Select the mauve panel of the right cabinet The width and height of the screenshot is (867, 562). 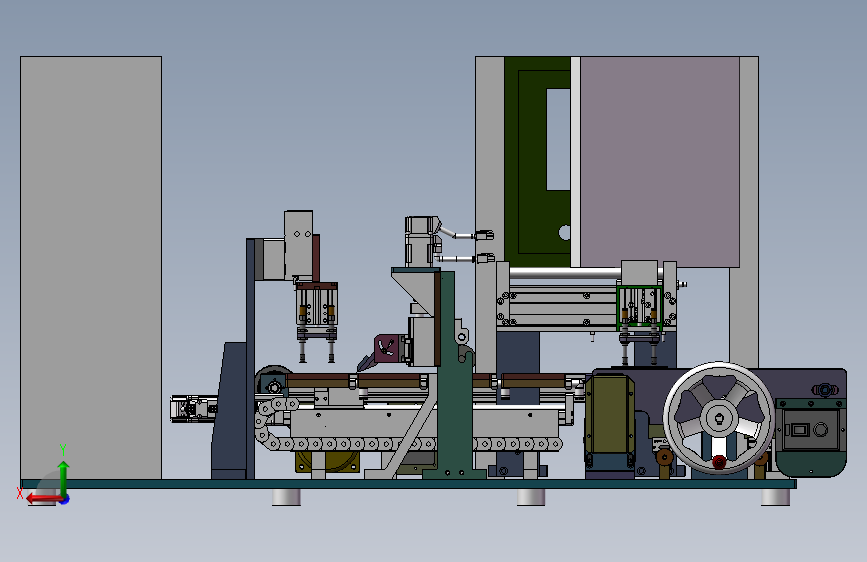pyautogui.click(x=660, y=162)
